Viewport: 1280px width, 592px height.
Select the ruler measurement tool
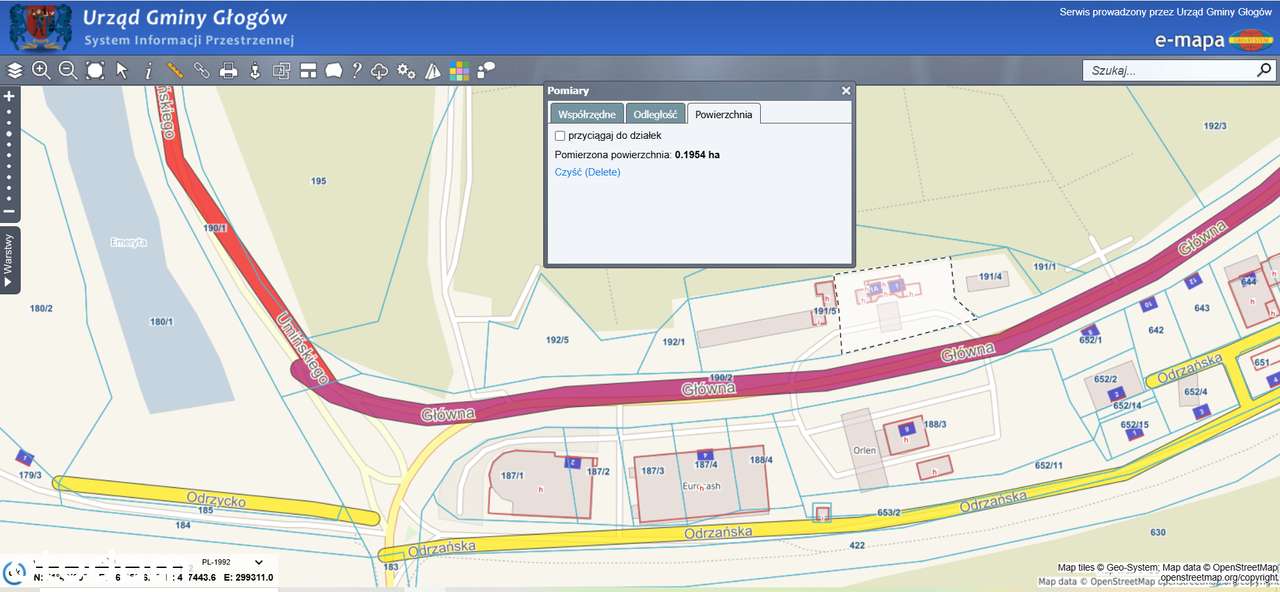pos(175,71)
